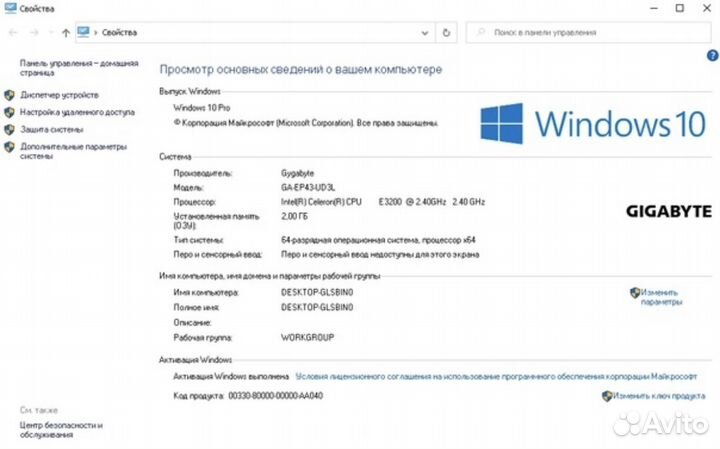Select computer name DESKTOP-GLSBINO in Имя компьютера row

tap(317, 292)
